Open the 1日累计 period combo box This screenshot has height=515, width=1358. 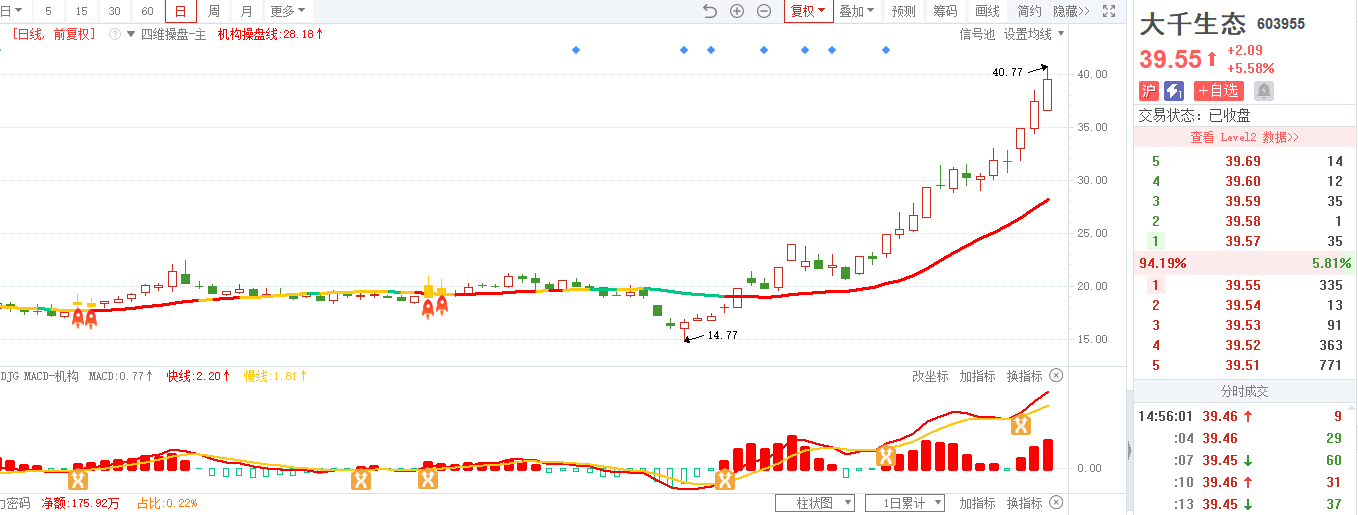coord(905,503)
